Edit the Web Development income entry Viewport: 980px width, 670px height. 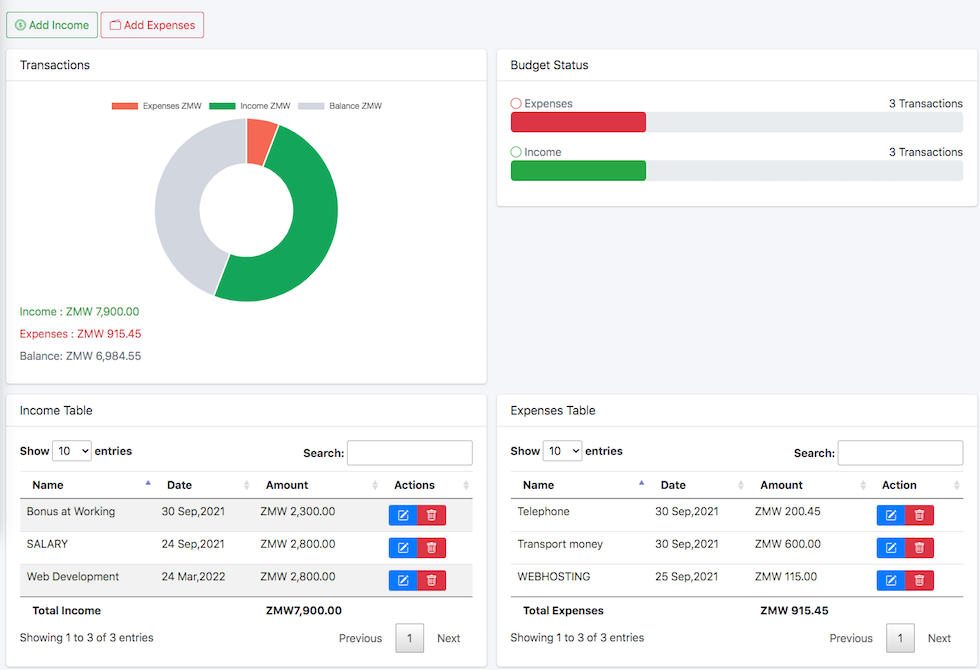pyautogui.click(x=403, y=580)
